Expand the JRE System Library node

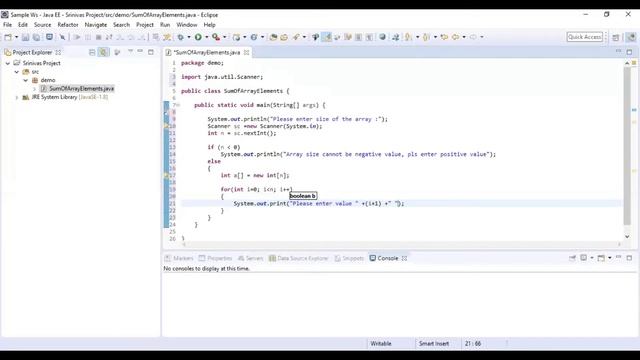pyautogui.click(x=17, y=97)
